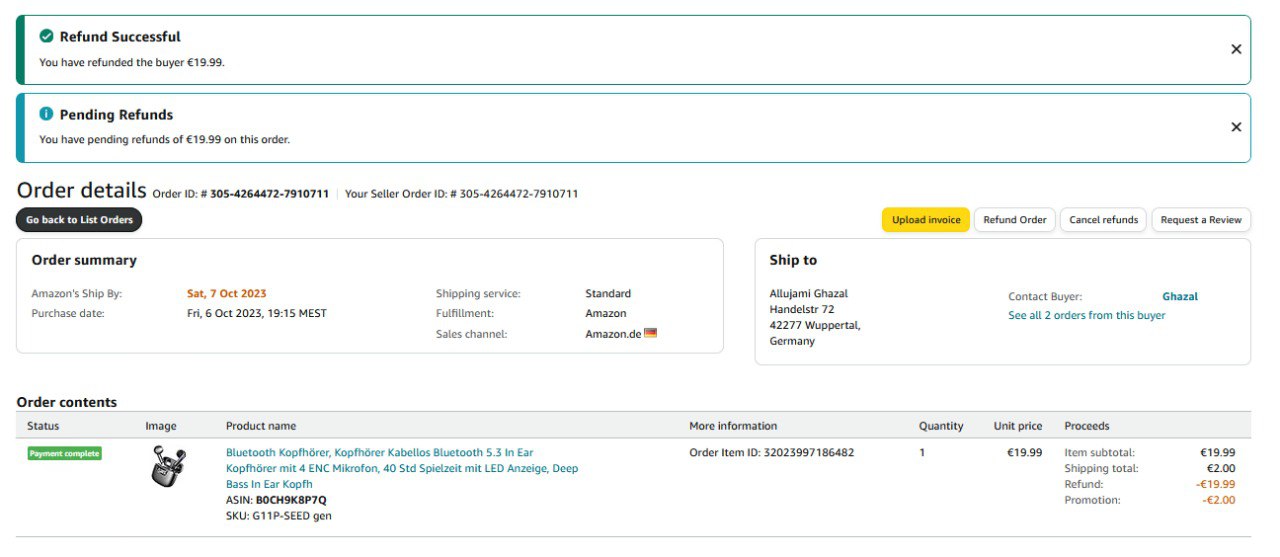Open See all 2 orders from this buyer
Screen dimensions: 1280x557
click(1086, 315)
